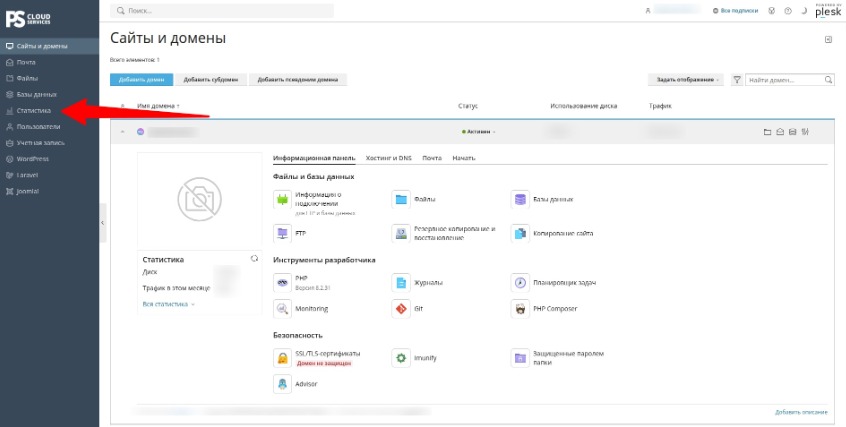Open Почта in the left sidebar
Screen dimensions: 846x427
49,63
